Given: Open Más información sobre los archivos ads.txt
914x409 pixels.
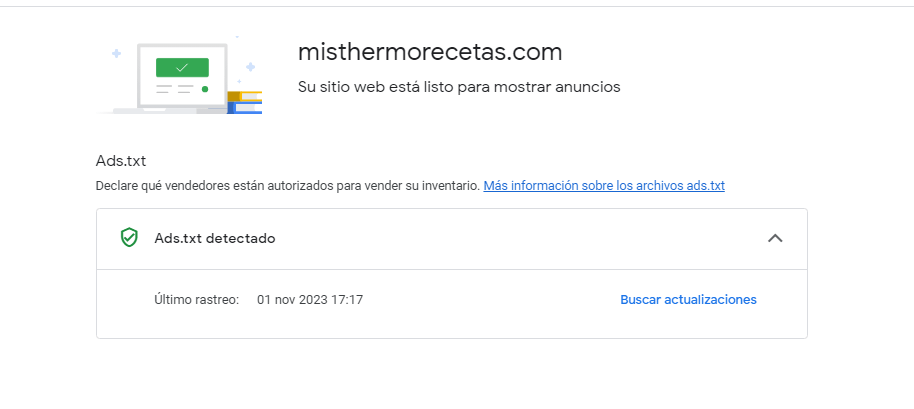Looking at the screenshot, I should click(604, 186).
